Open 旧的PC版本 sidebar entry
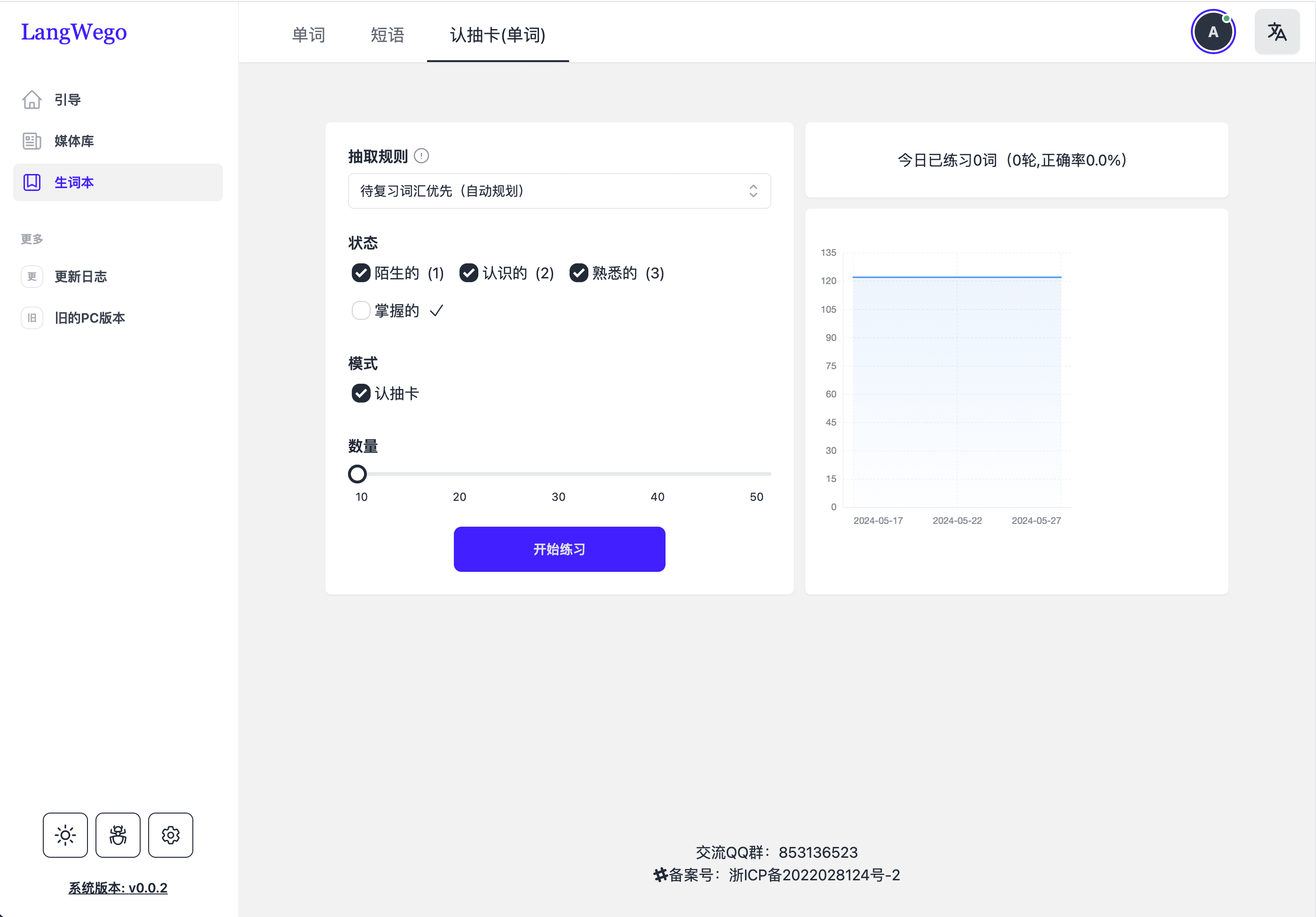 [x=118, y=317]
